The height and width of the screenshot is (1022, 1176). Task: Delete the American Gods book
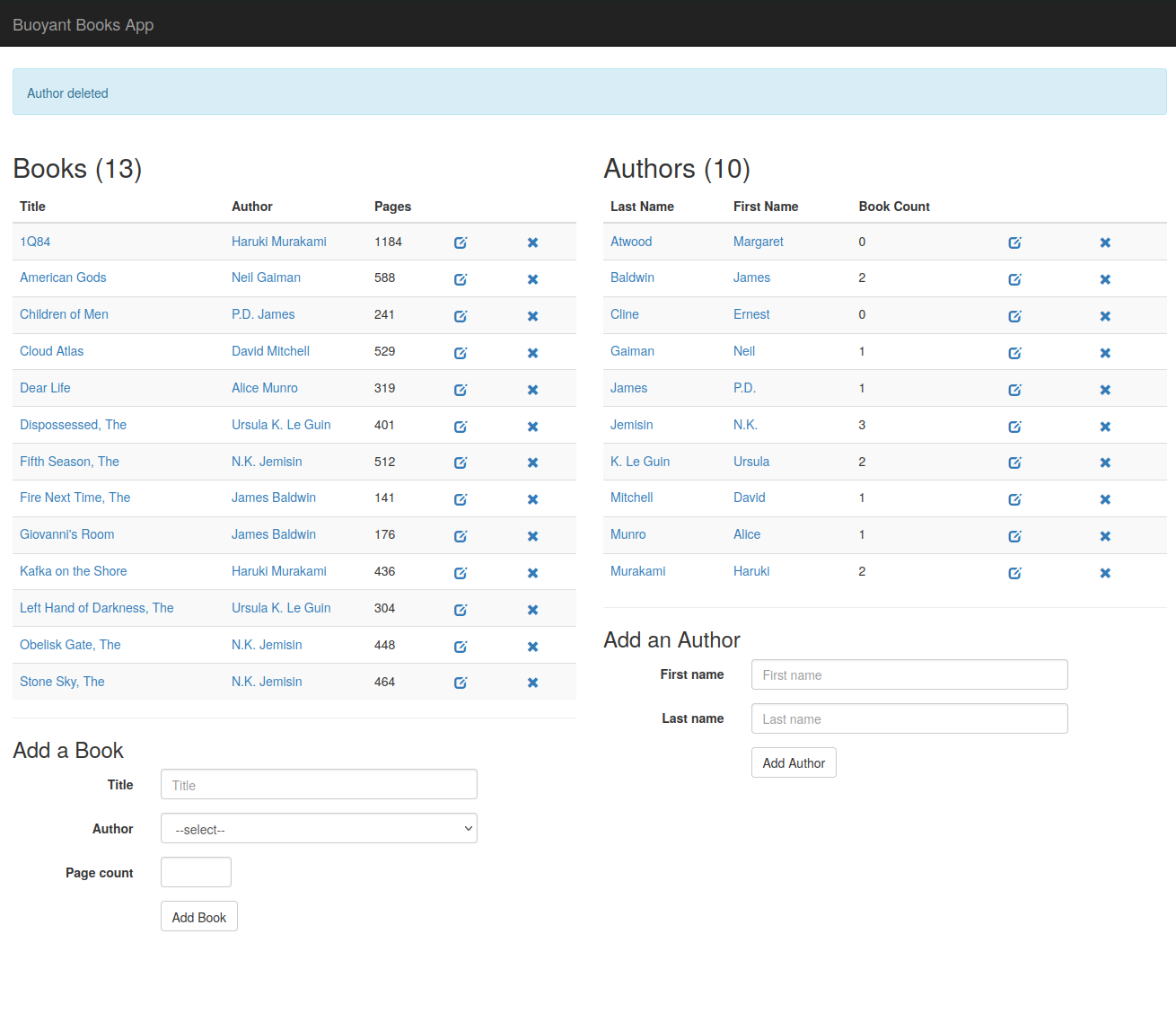pyautogui.click(x=532, y=279)
